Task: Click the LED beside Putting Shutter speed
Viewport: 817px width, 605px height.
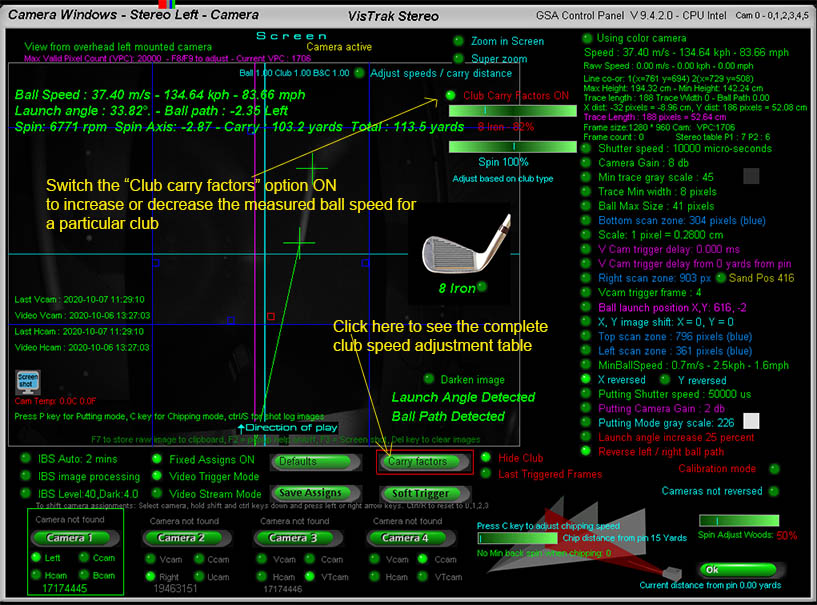Action: tap(586, 395)
